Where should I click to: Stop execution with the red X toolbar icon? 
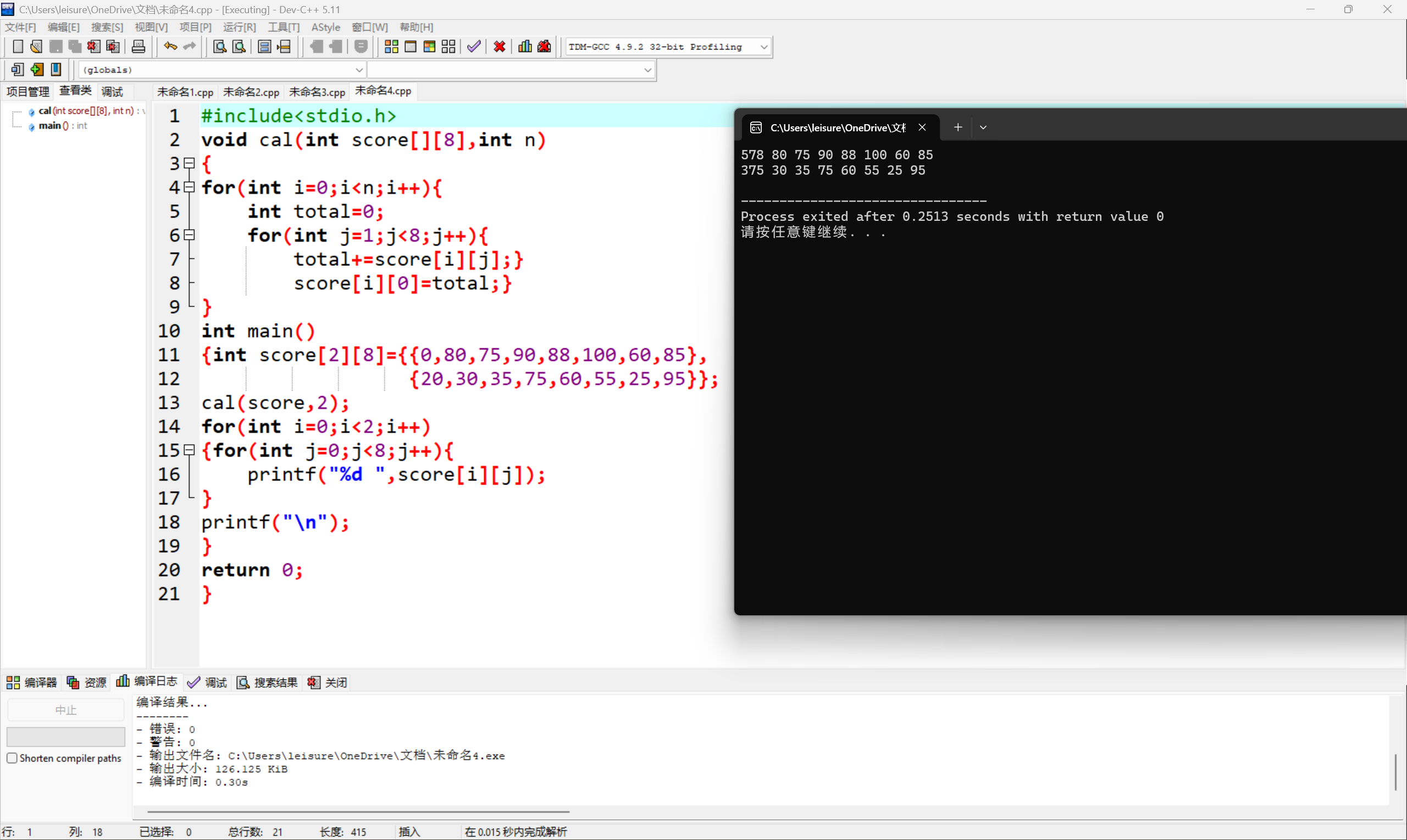499,46
